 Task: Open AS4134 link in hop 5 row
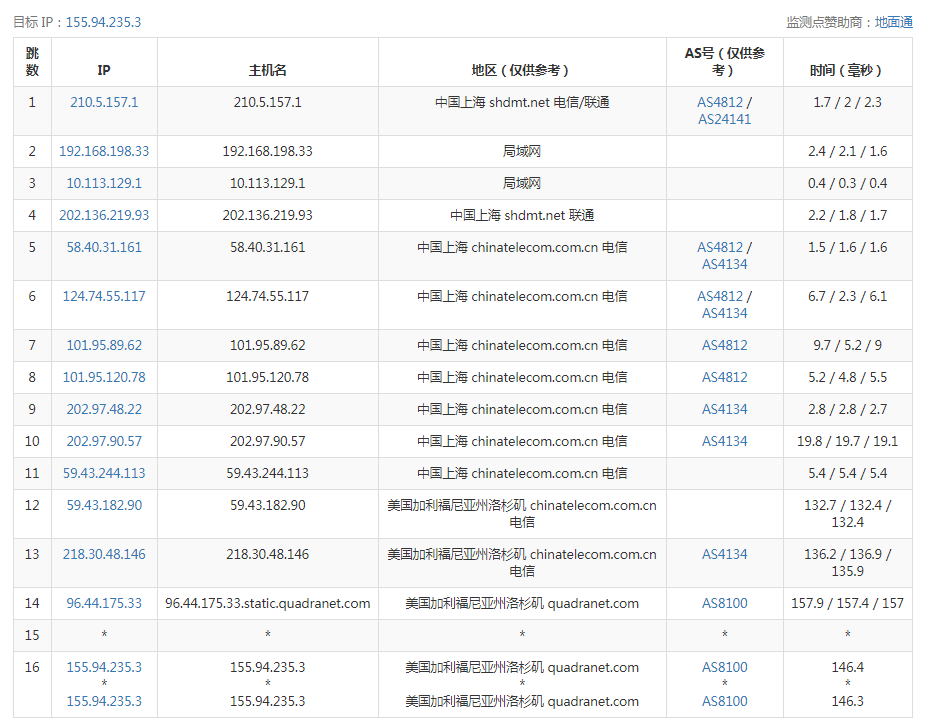724,264
